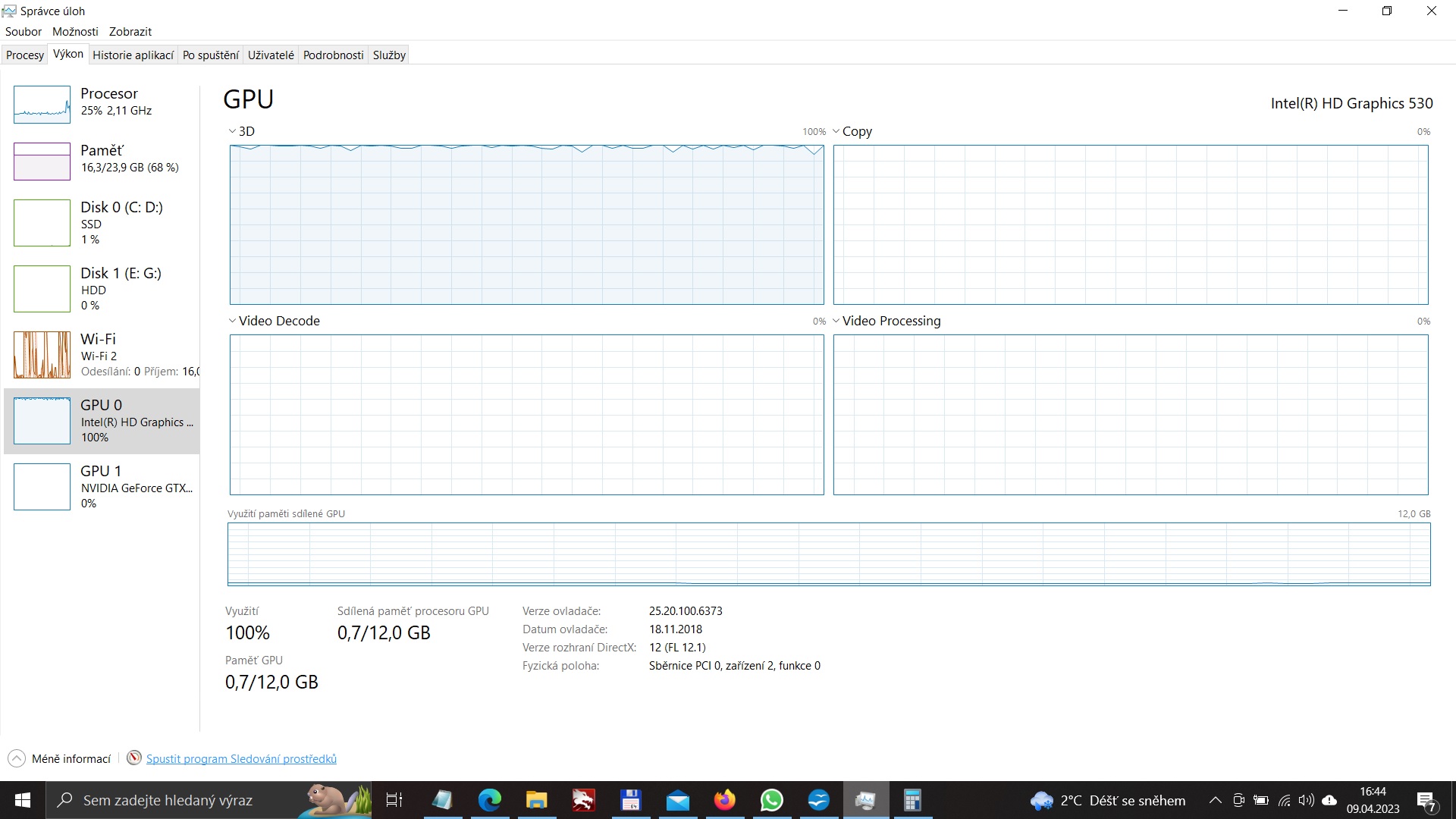Click the Resource Monitor icon at bottom
Image resolution: width=1456 pixels, height=819 pixels.
(134, 758)
